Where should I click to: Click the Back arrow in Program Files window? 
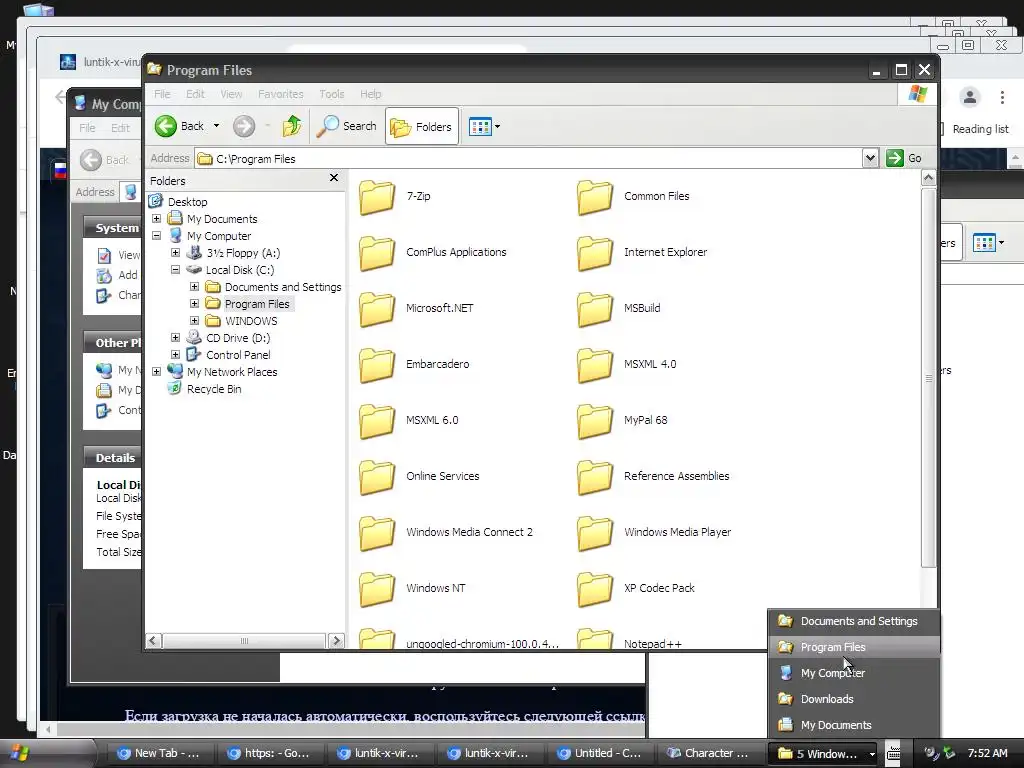166,126
